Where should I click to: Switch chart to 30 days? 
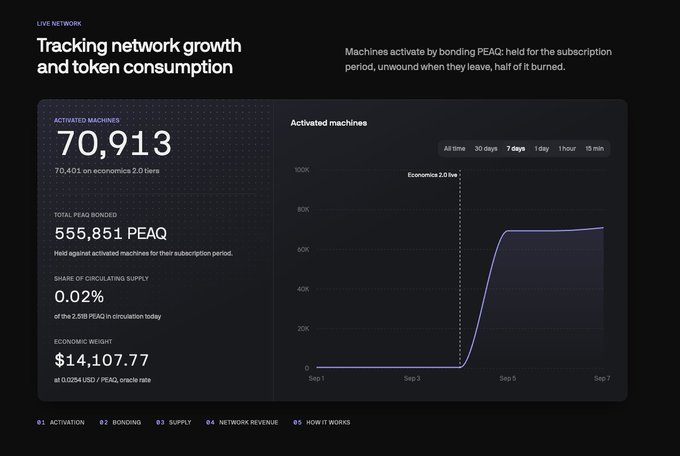486,148
